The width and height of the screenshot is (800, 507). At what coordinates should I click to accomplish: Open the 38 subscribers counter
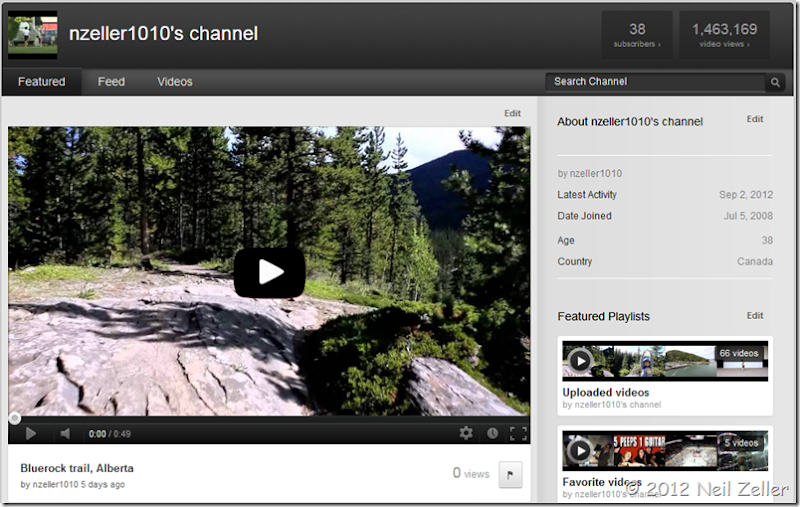click(x=637, y=35)
